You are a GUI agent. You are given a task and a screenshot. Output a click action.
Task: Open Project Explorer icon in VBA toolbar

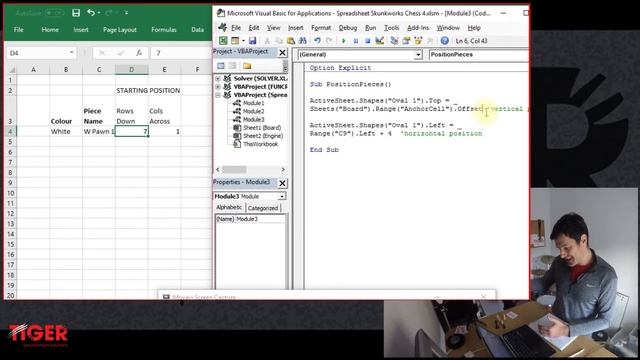(x=394, y=40)
